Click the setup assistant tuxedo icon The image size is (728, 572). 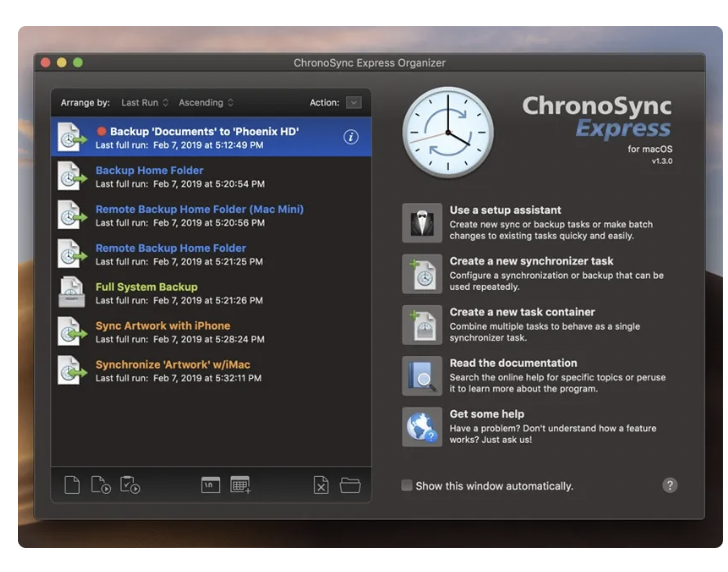click(422, 223)
